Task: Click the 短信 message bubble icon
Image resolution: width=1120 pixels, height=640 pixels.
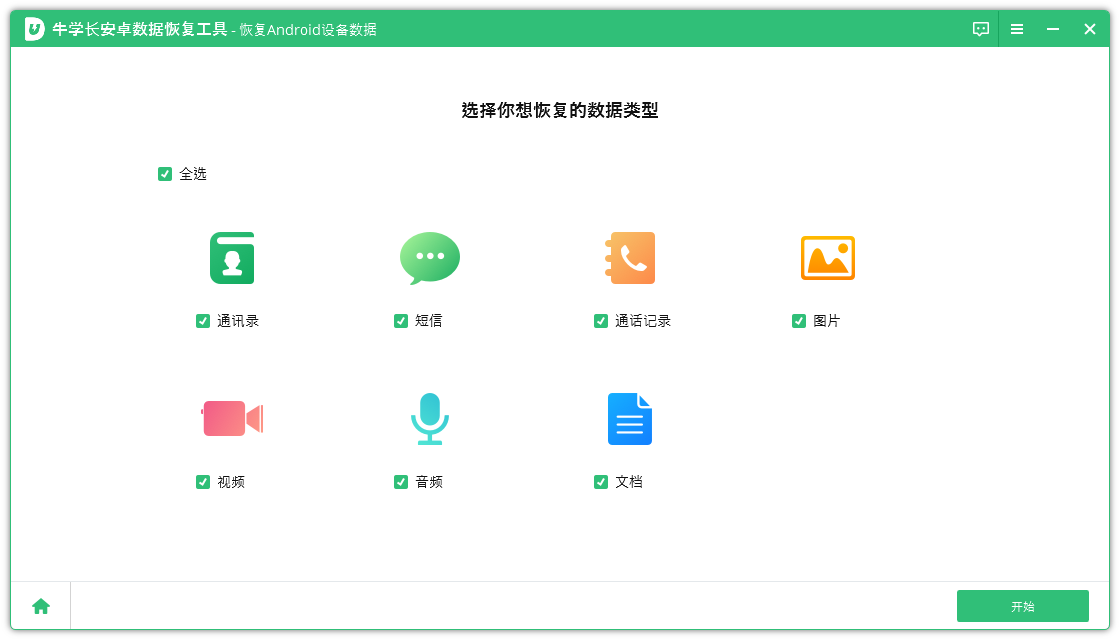Action: pos(430,257)
